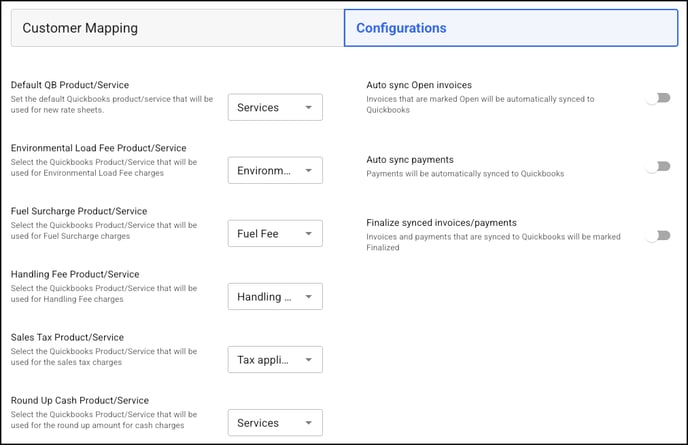
Task: Click the caret arrow in Handling Fee selector
Action: tap(308, 297)
